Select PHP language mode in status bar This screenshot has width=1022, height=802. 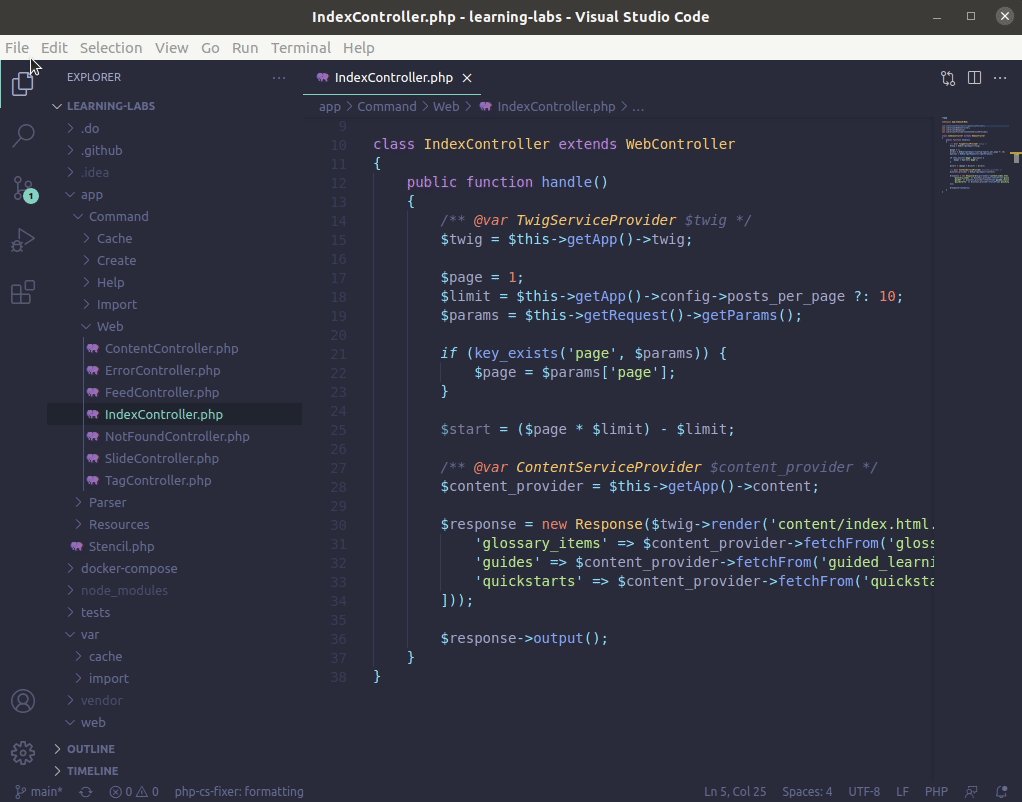936,792
